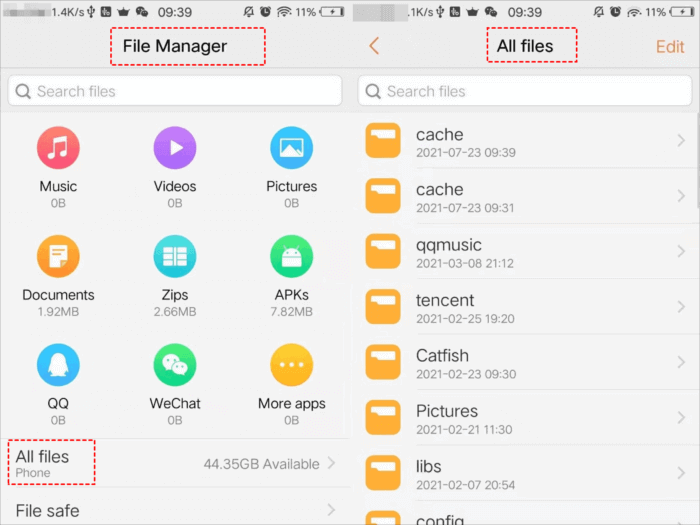Image resolution: width=700 pixels, height=525 pixels.
Task: Tap the Wi-Fi status icon on right screen
Action: tap(634, 12)
